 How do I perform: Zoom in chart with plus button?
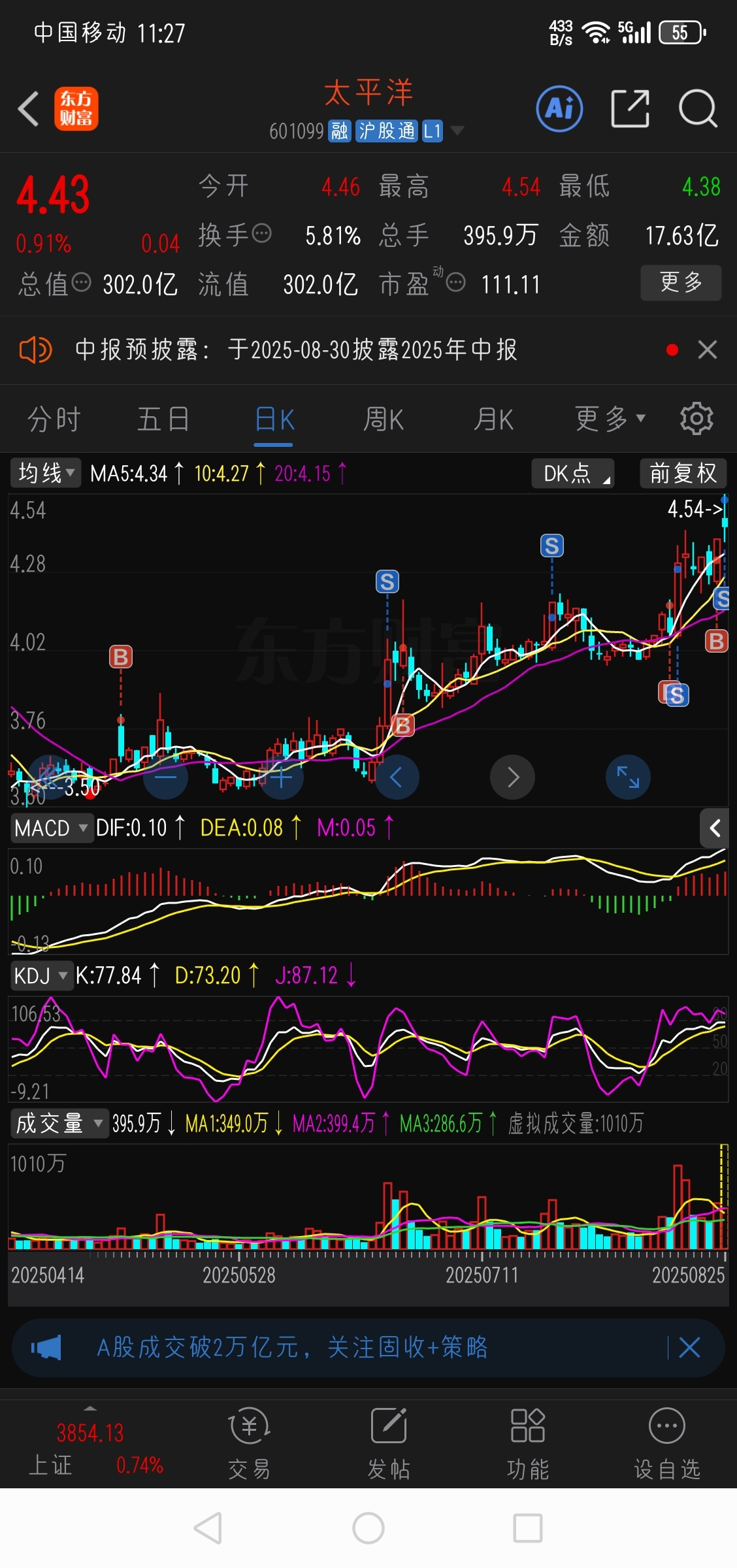(x=282, y=777)
